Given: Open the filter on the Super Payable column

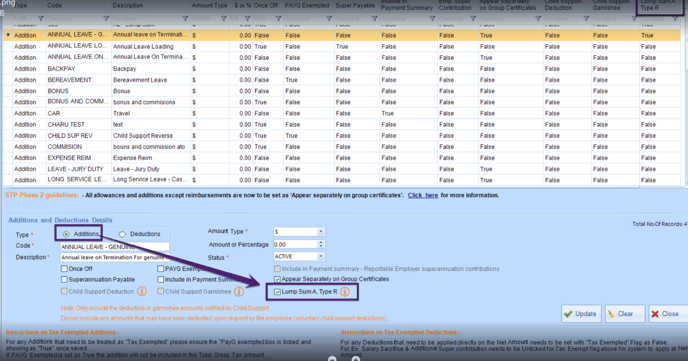Looking at the screenshot, I should [374, 18].
